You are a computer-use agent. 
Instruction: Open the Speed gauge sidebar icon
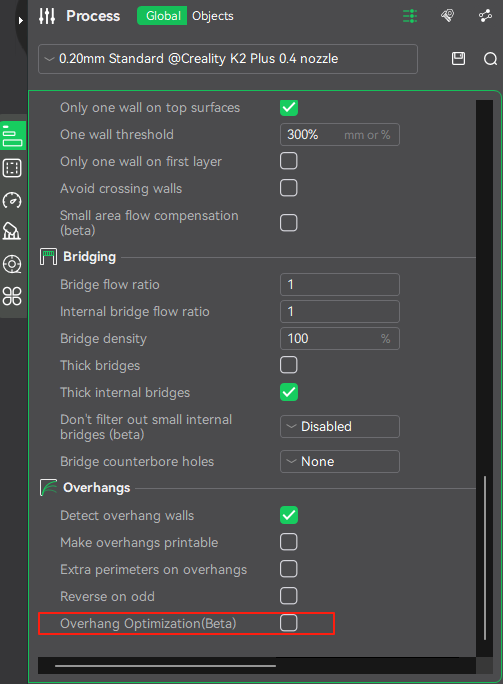[12, 200]
